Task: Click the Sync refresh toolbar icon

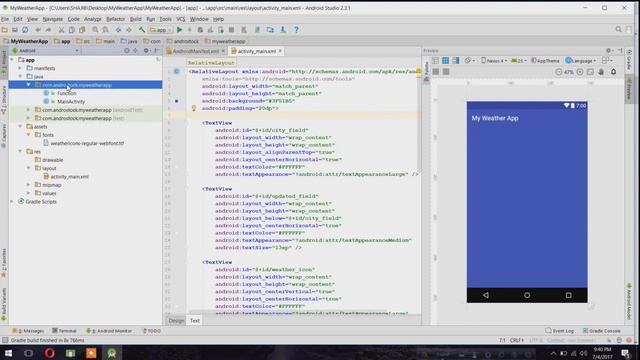Action: point(25,30)
